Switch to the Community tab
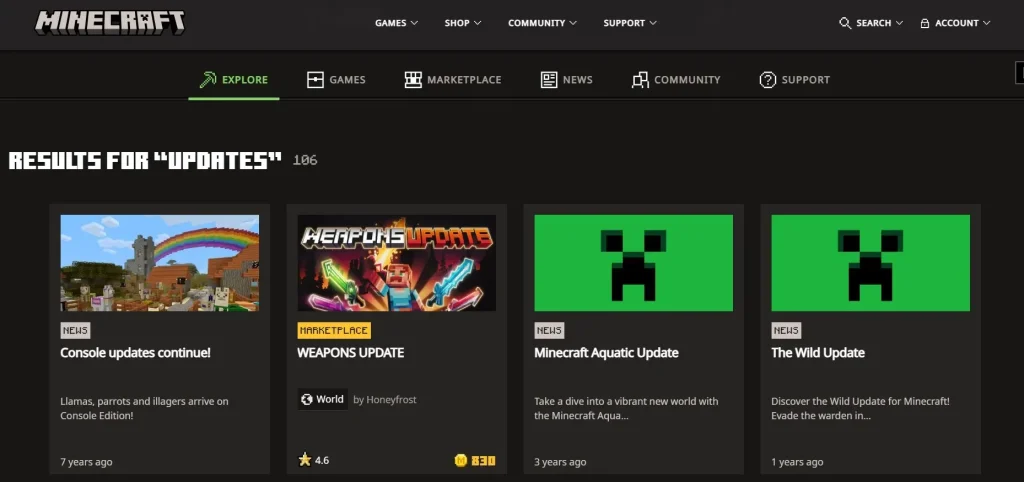The width and height of the screenshot is (1024, 482). coord(676,80)
